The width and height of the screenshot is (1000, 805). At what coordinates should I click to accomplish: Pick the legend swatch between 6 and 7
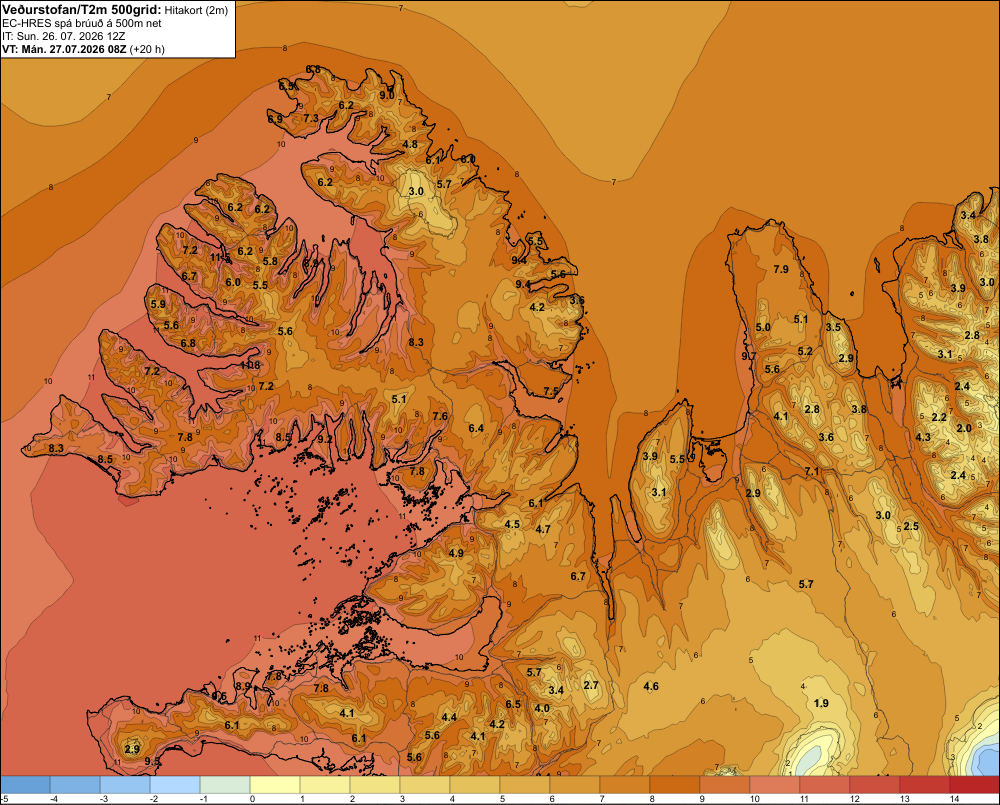[575, 785]
